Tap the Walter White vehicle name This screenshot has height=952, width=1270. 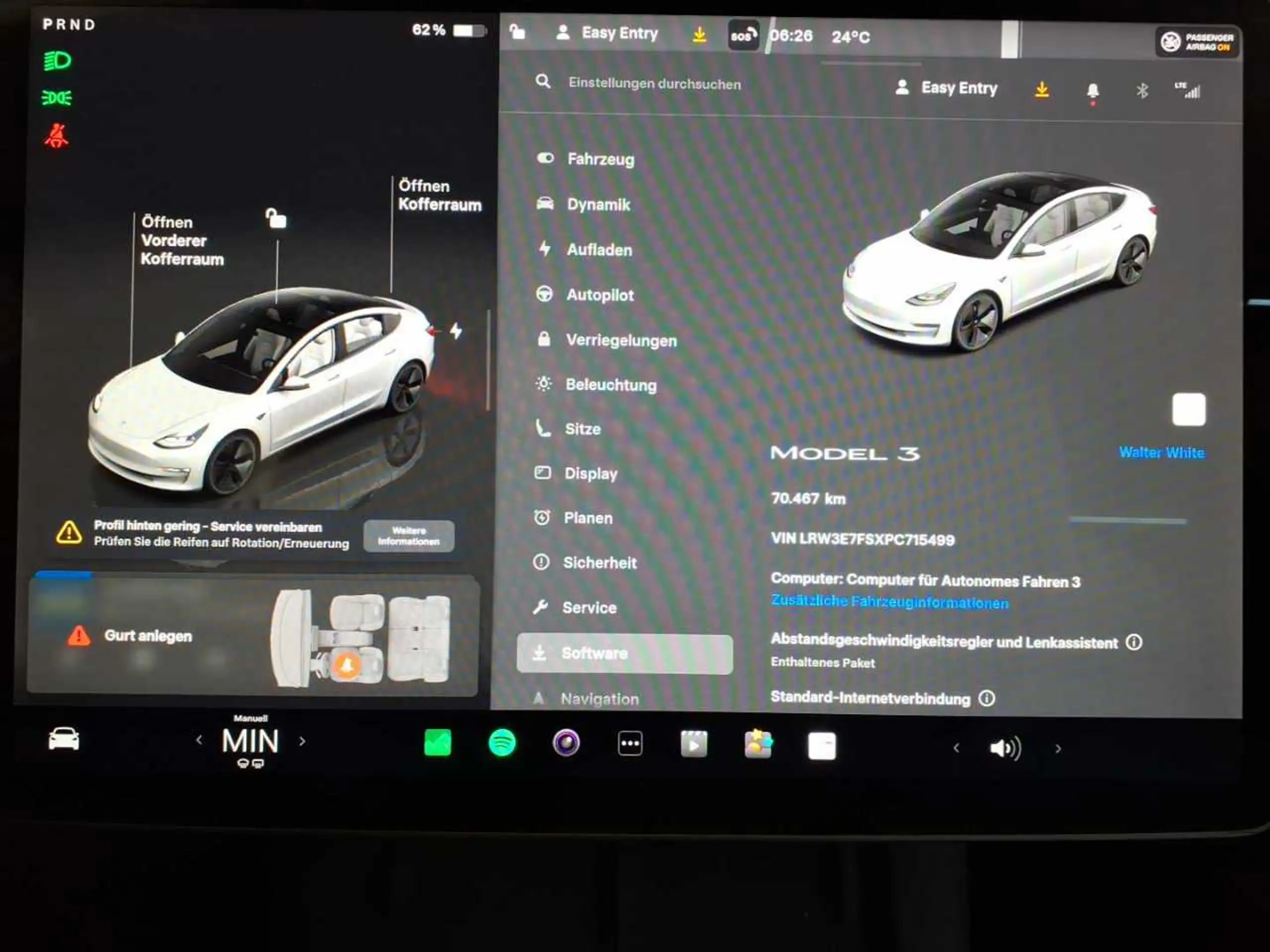(x=1161, y=453)
